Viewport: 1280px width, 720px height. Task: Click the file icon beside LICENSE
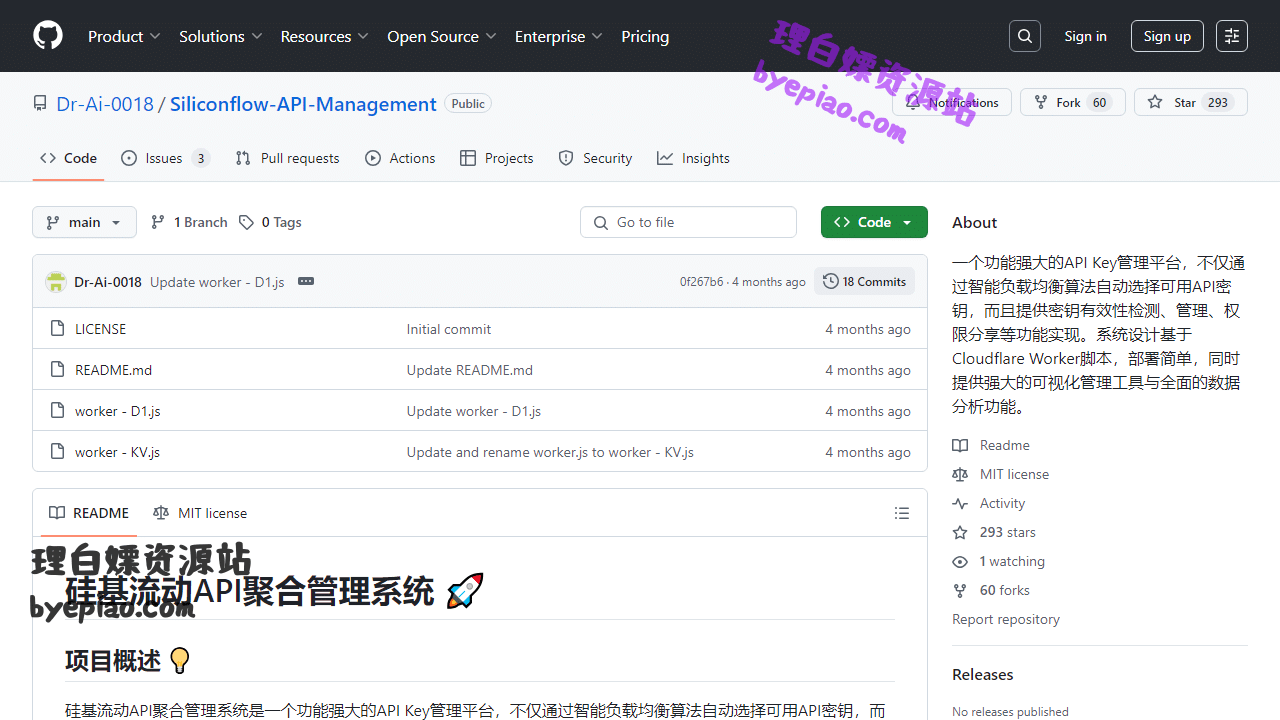pos(57,329)
